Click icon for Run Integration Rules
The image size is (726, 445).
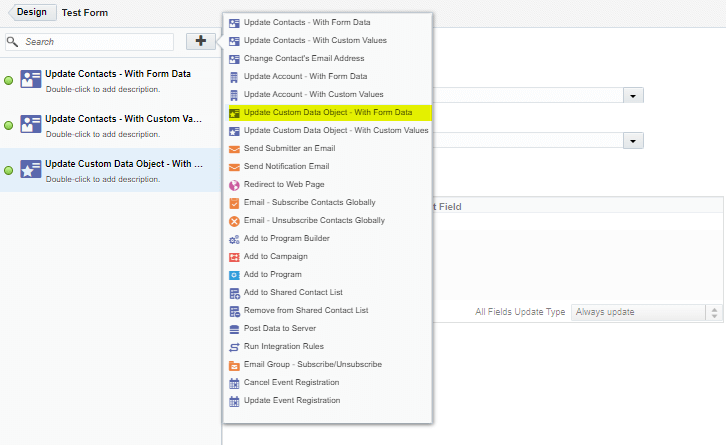coord(234,347)
